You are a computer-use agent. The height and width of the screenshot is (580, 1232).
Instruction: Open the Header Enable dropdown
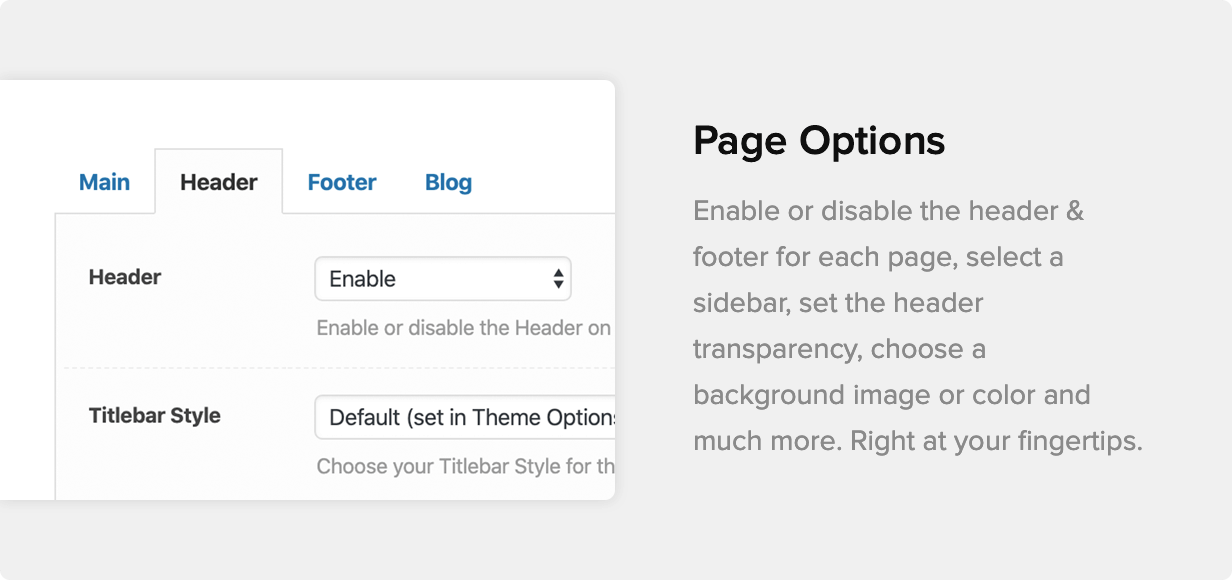(442, 279)
